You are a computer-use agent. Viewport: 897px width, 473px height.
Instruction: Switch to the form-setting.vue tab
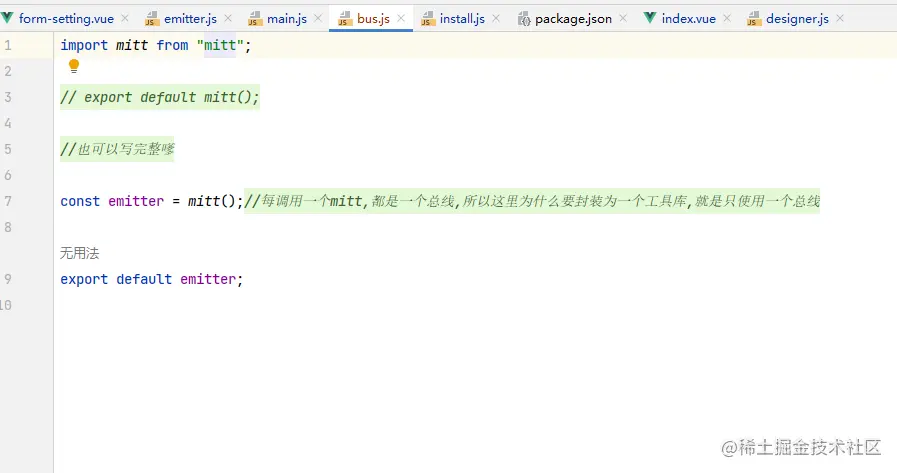pos(66,18)
